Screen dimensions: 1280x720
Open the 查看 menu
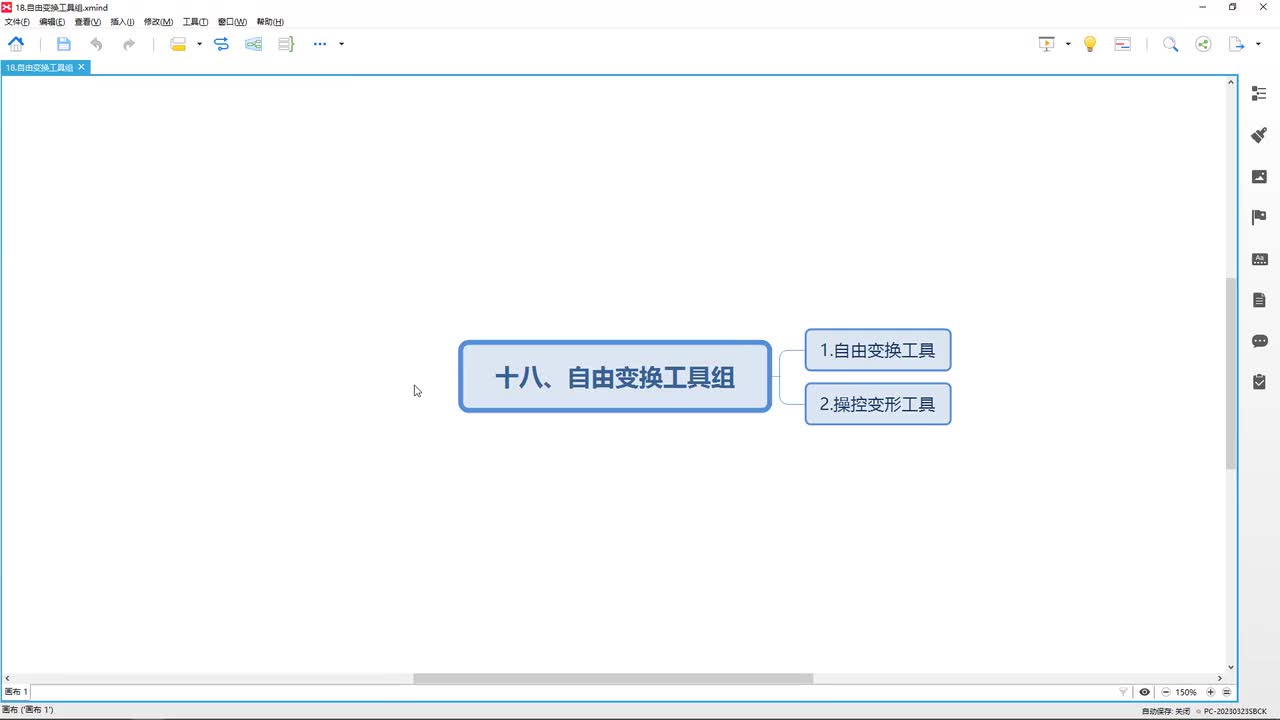(88, 22)
